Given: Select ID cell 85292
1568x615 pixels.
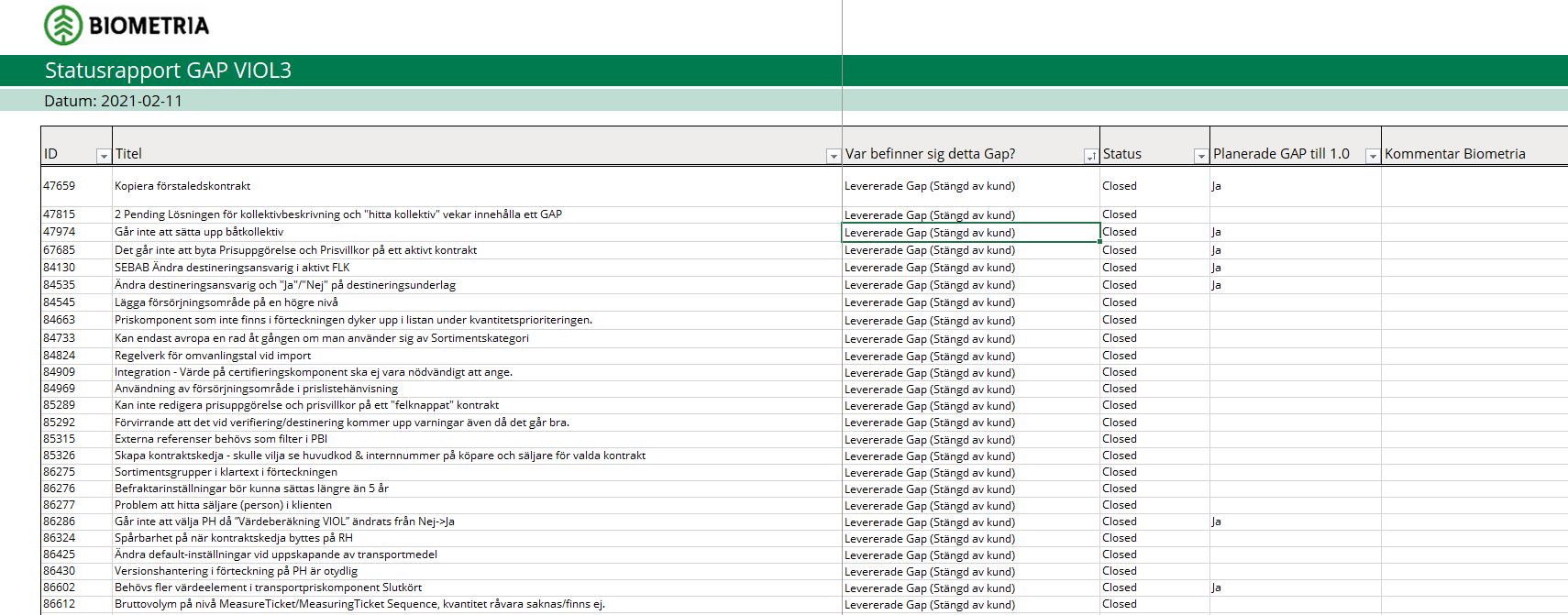Looking at the screenshot, I should point(76,423).
